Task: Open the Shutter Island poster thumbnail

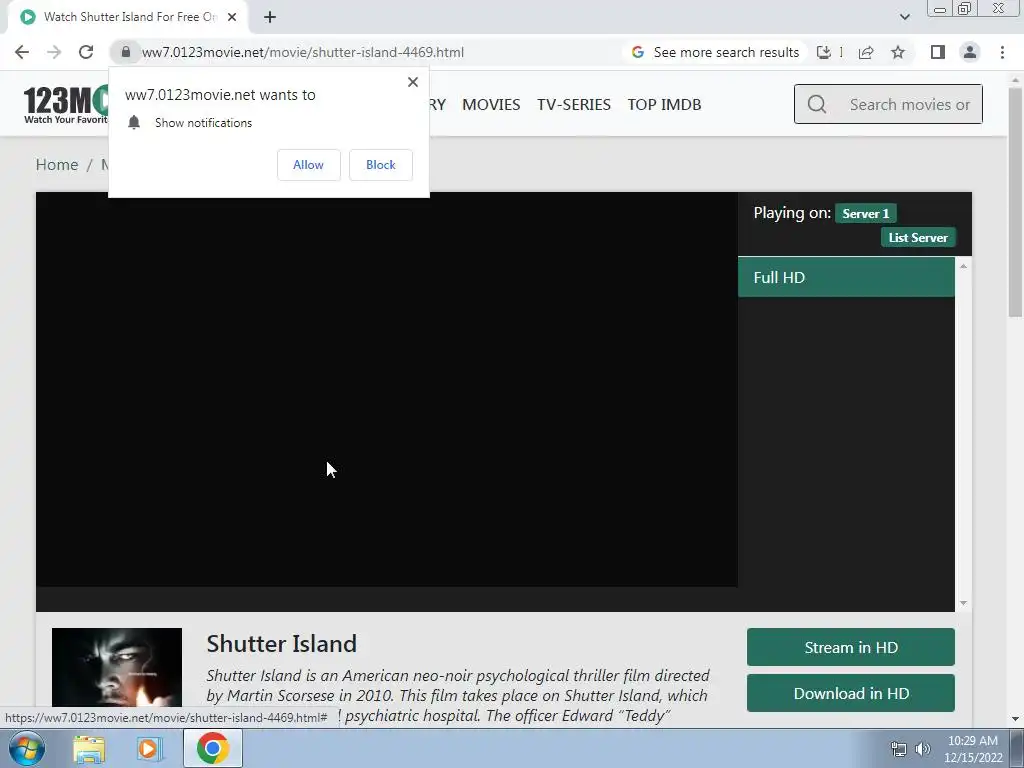Action: (117, 667)
